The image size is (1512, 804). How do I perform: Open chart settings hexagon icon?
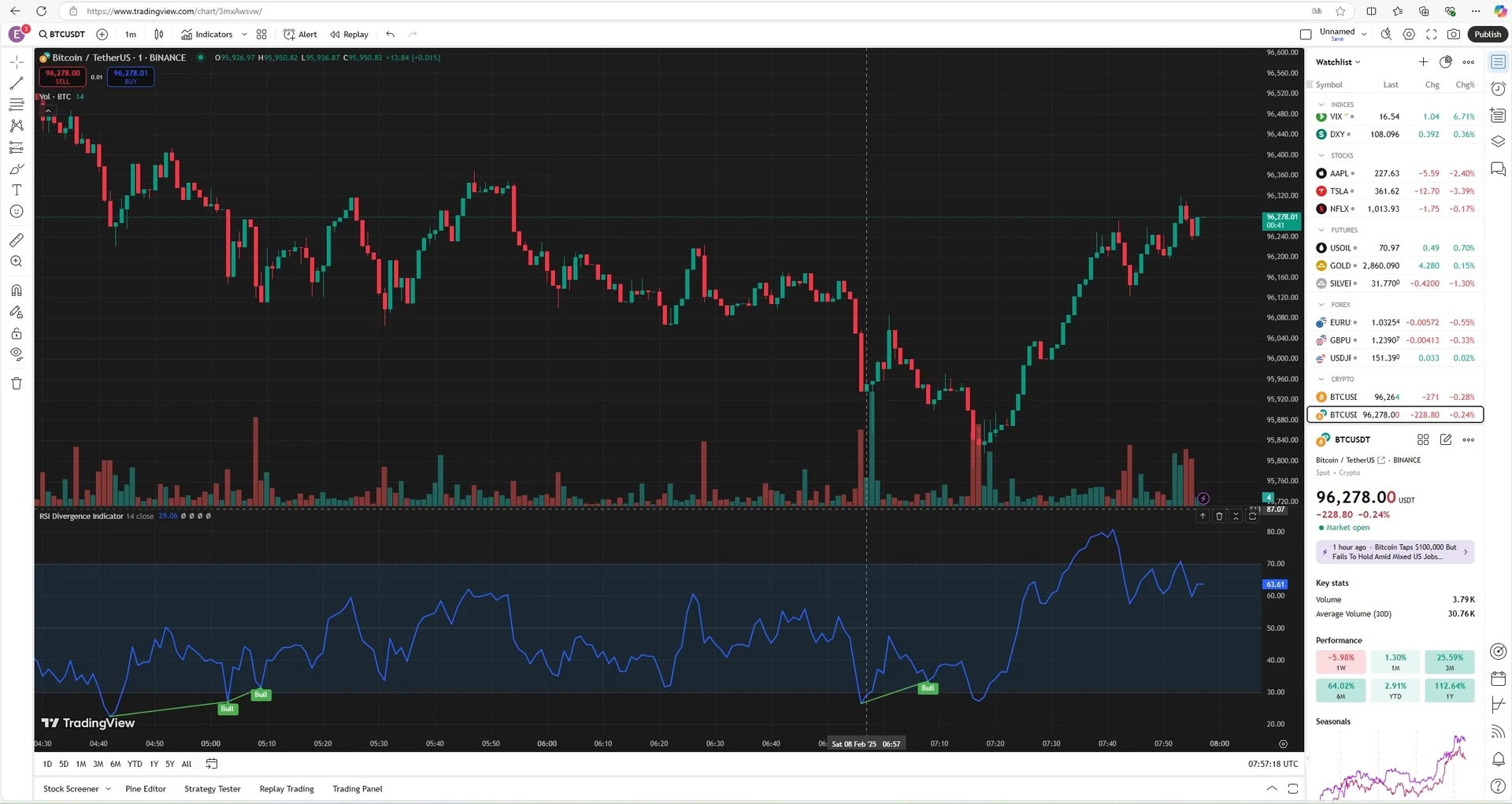point(1410,35)
